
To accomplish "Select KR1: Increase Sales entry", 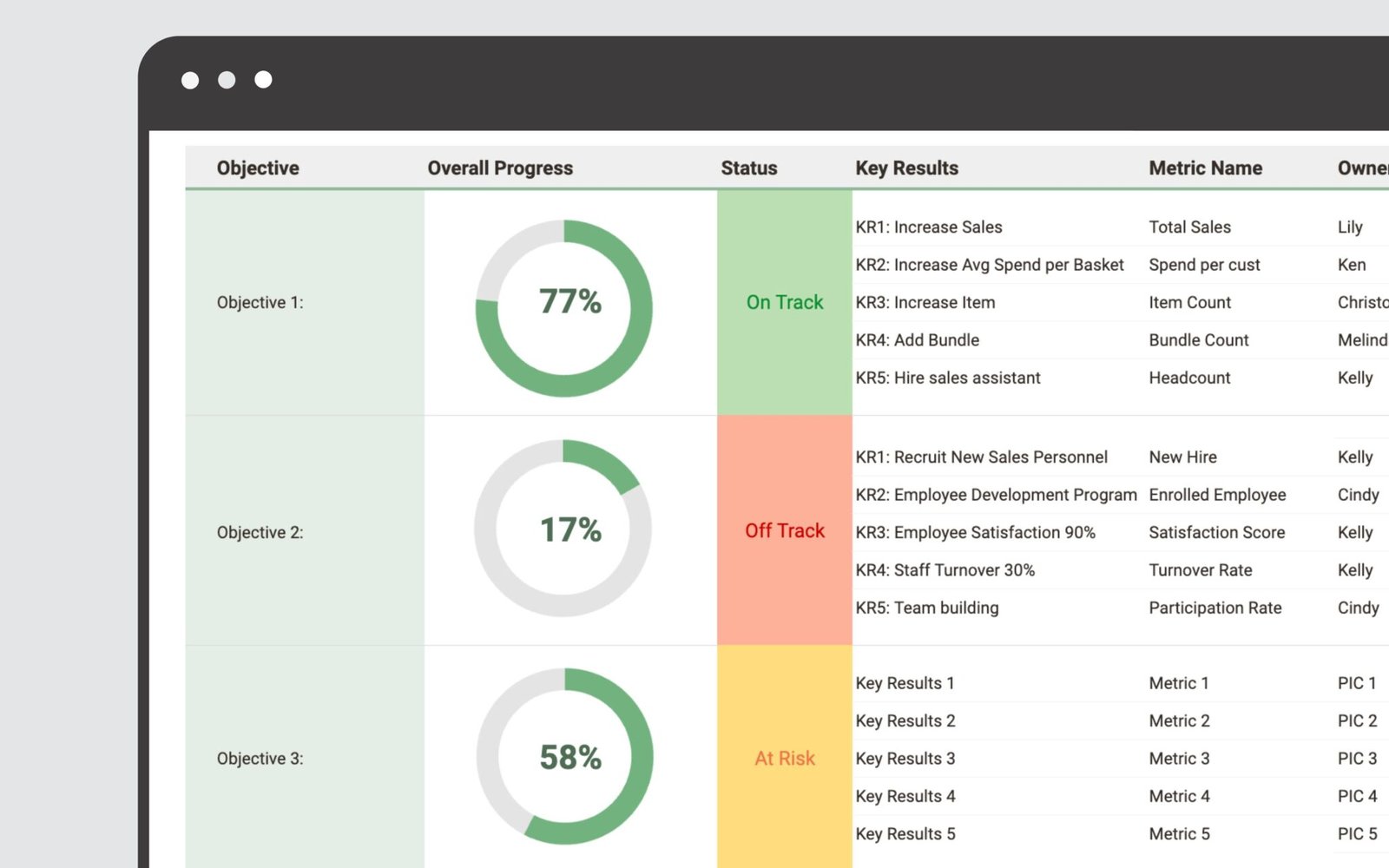I will 929,227.
